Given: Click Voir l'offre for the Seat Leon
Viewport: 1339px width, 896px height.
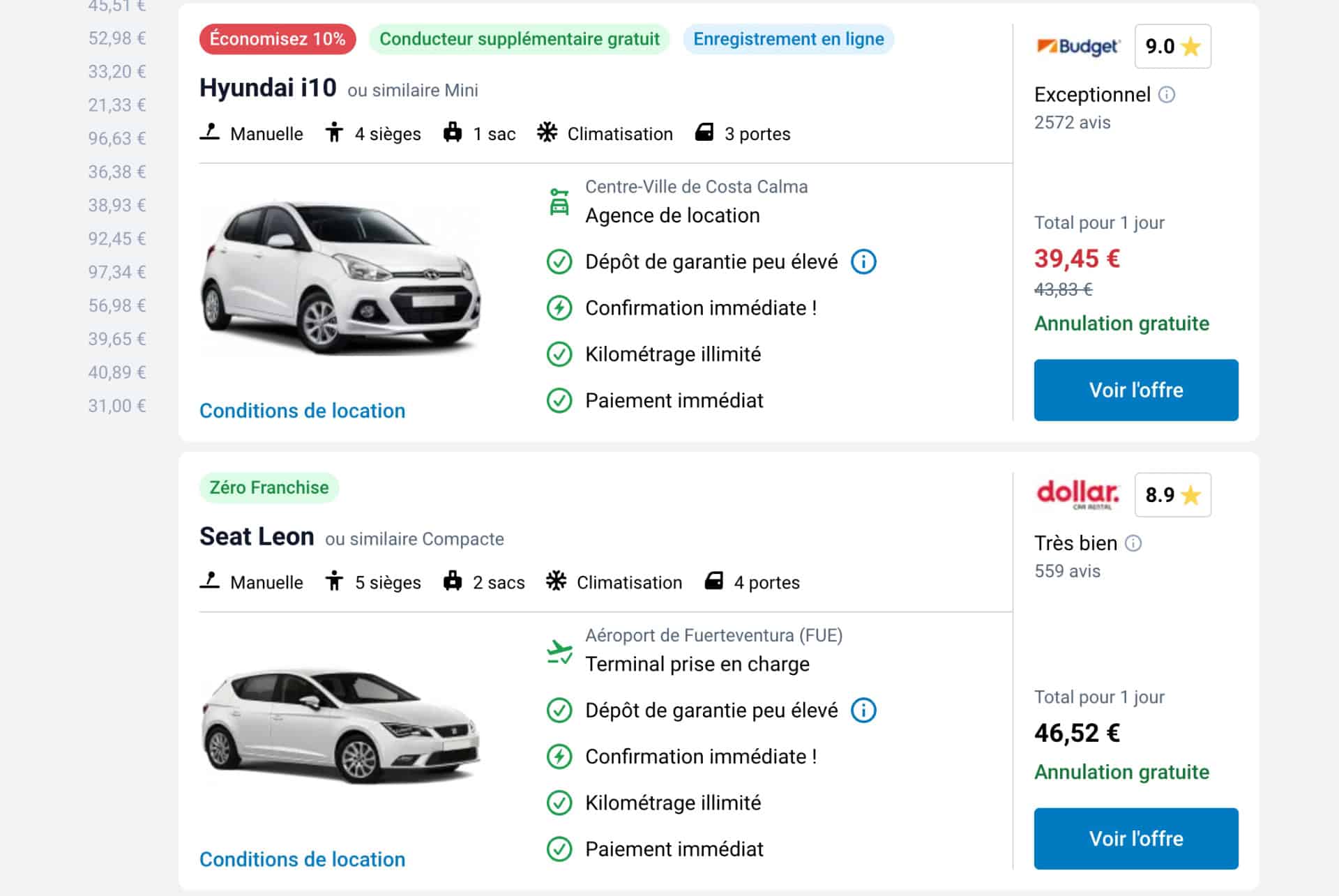Looking at the screenshot, I should [x=1135, y=839].
